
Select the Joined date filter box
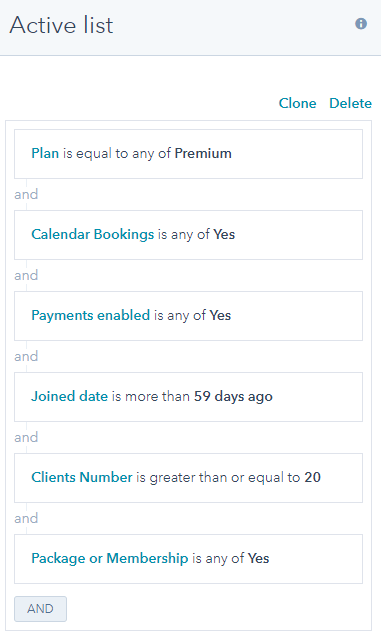[x=188, y=397]
